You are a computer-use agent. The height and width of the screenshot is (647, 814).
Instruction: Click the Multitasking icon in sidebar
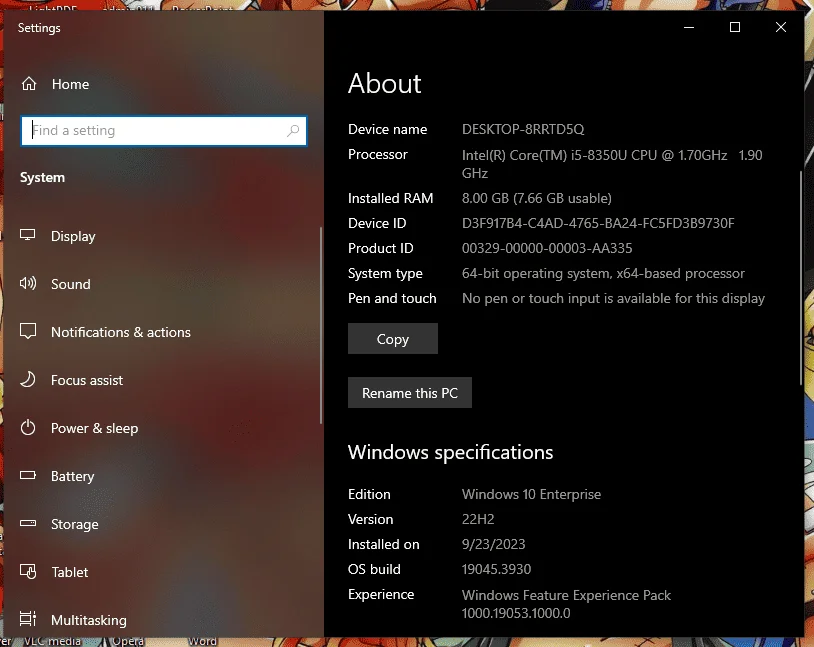(x=28, y=619)
